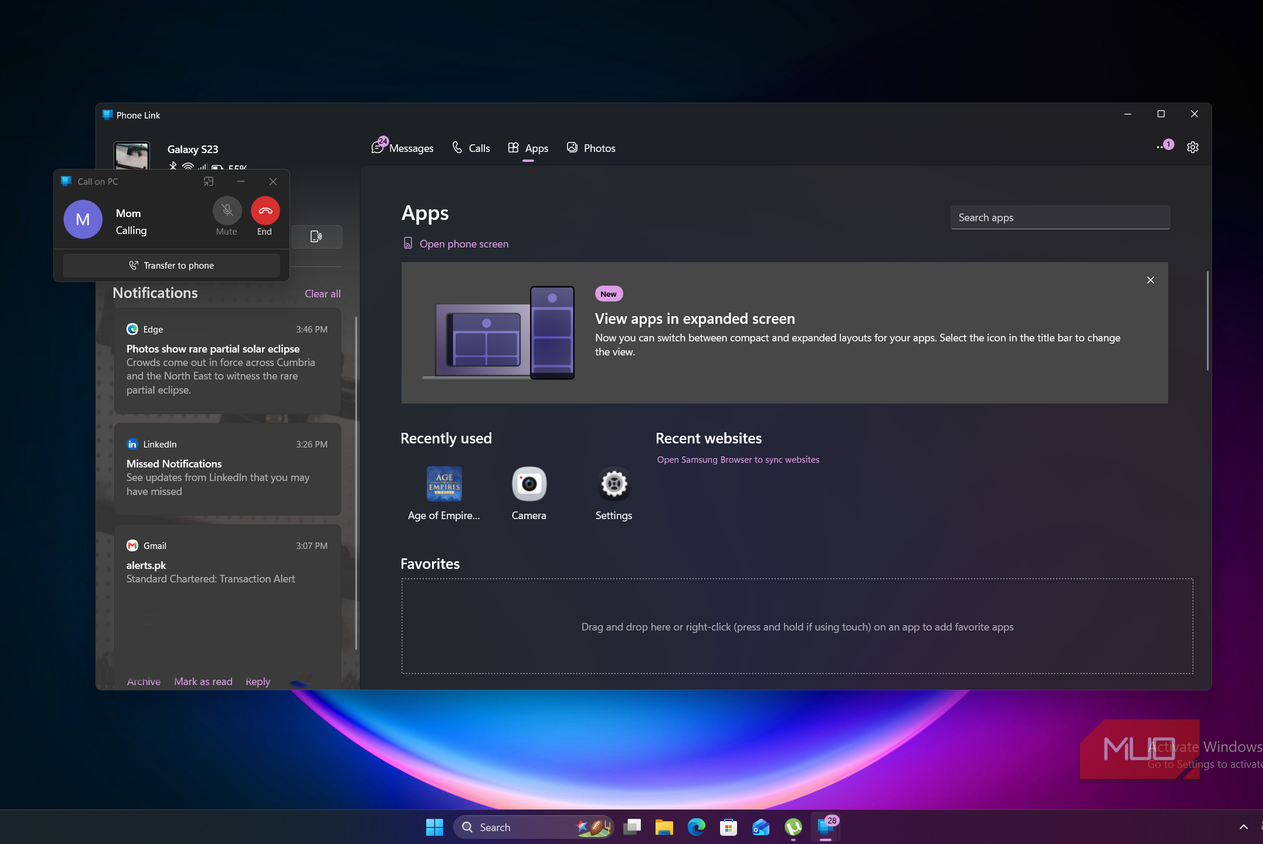Select the Apps tab
This screenshot has height=844, width=1263.
(528, 148)
